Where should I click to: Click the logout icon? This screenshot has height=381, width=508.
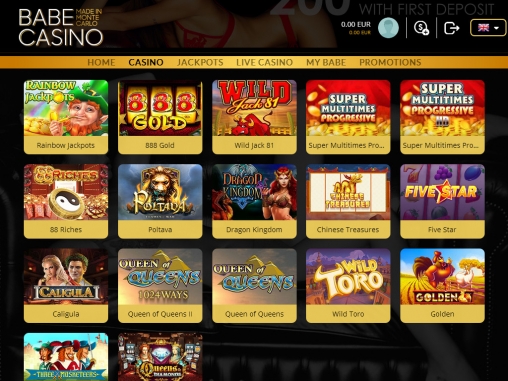[452, 28]
